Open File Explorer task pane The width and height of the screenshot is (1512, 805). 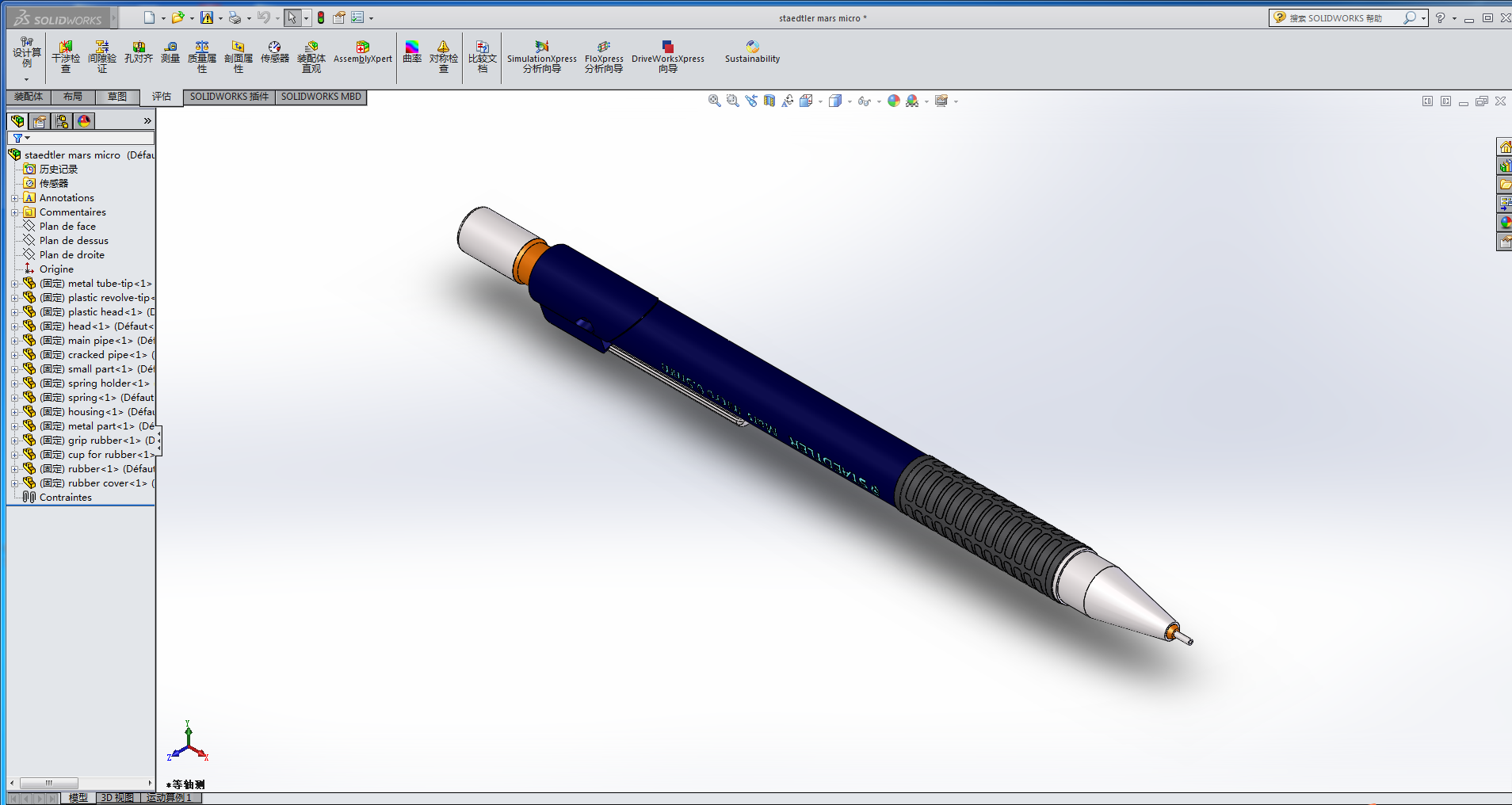pyautogui.click(x=1504, y=185)
